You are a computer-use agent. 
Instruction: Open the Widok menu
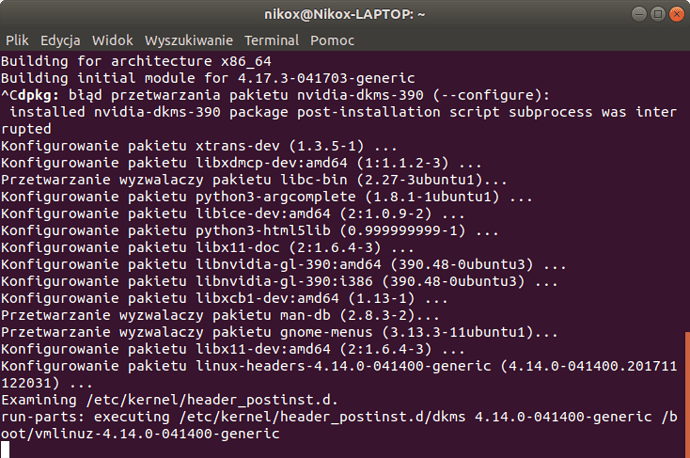click(x=112, y=41)
